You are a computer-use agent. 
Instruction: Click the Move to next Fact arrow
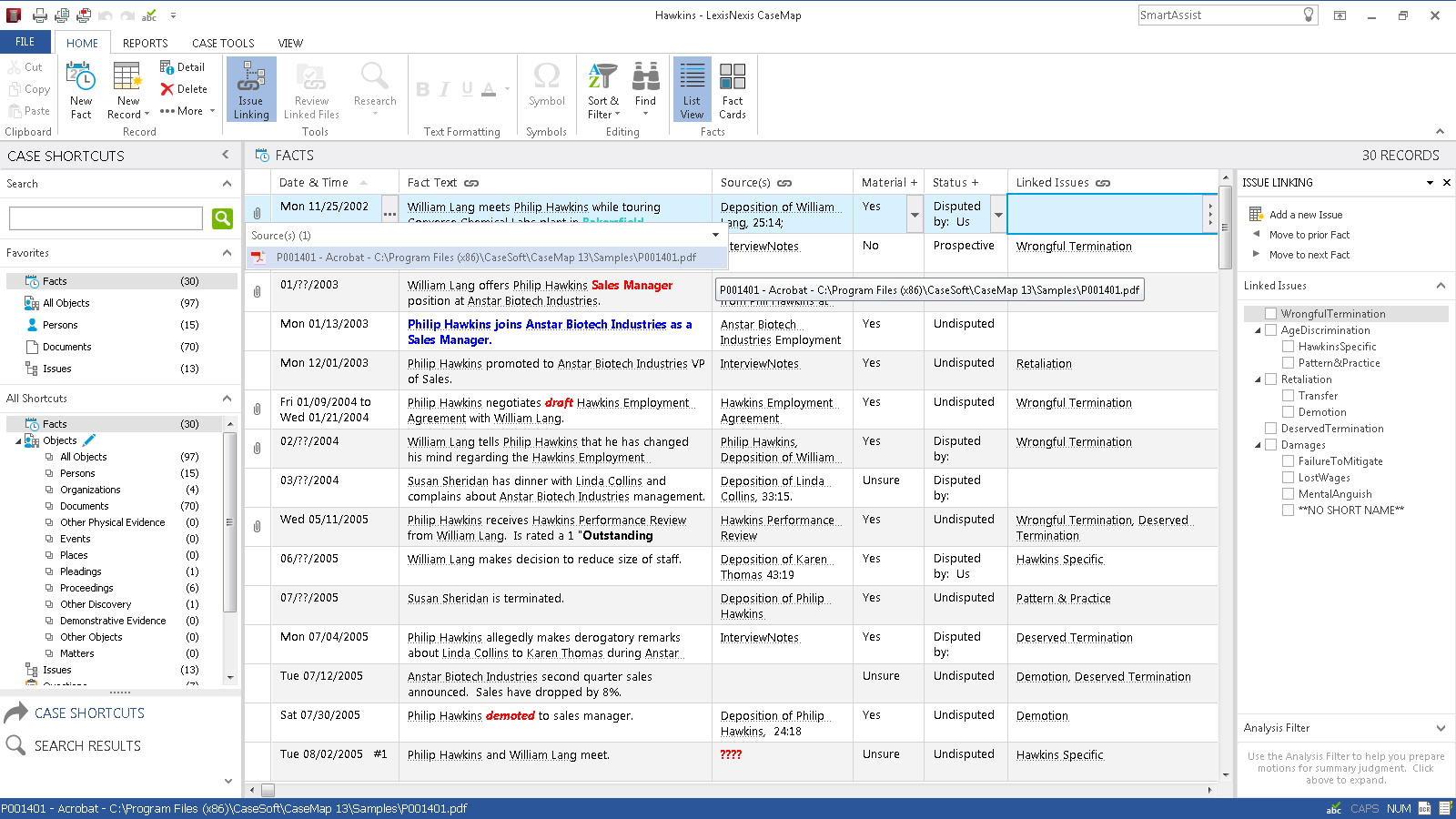[x=1257, y=254]
